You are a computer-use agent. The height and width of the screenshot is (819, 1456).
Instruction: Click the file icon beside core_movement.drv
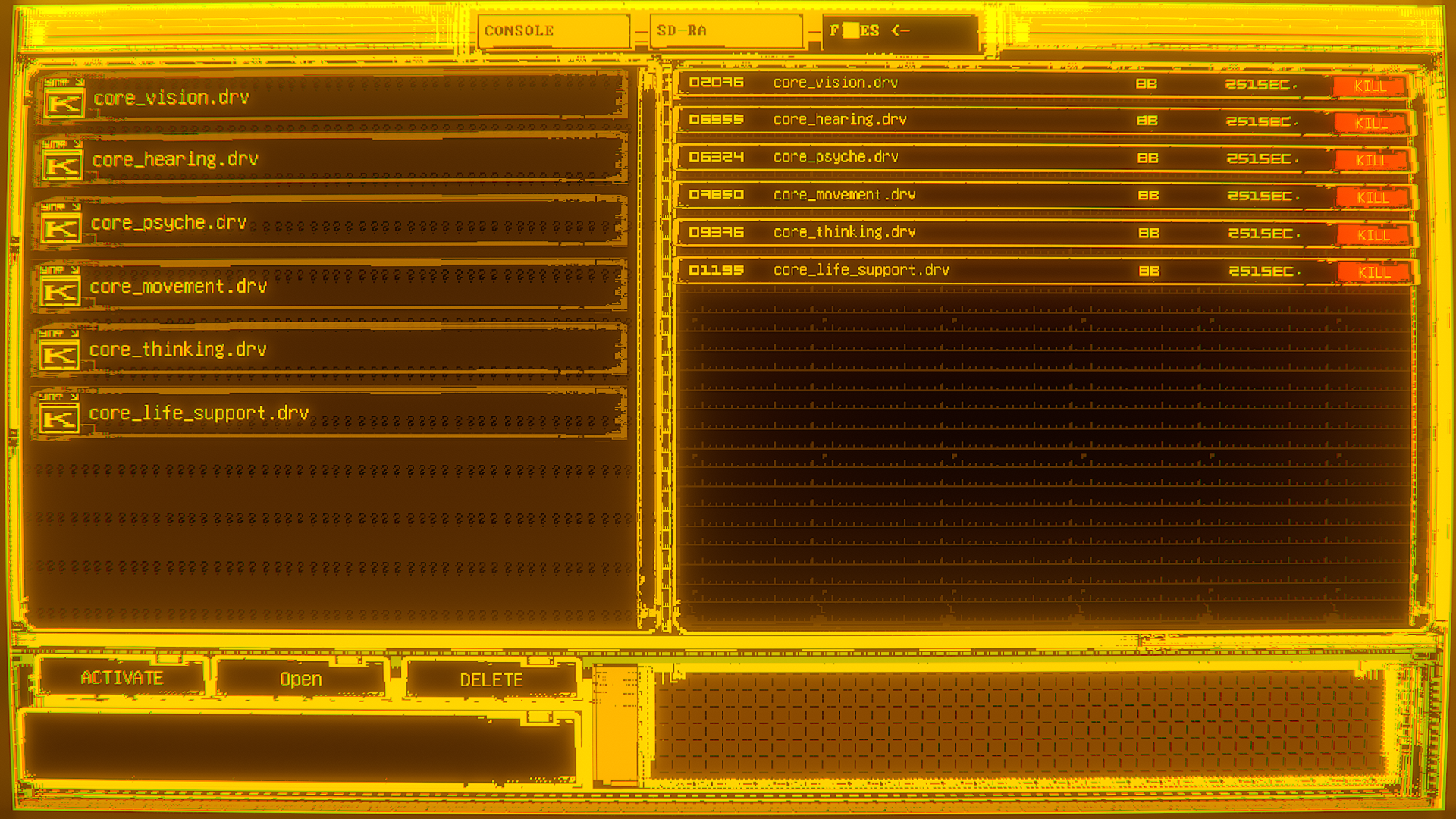click(x=61, y=293)
